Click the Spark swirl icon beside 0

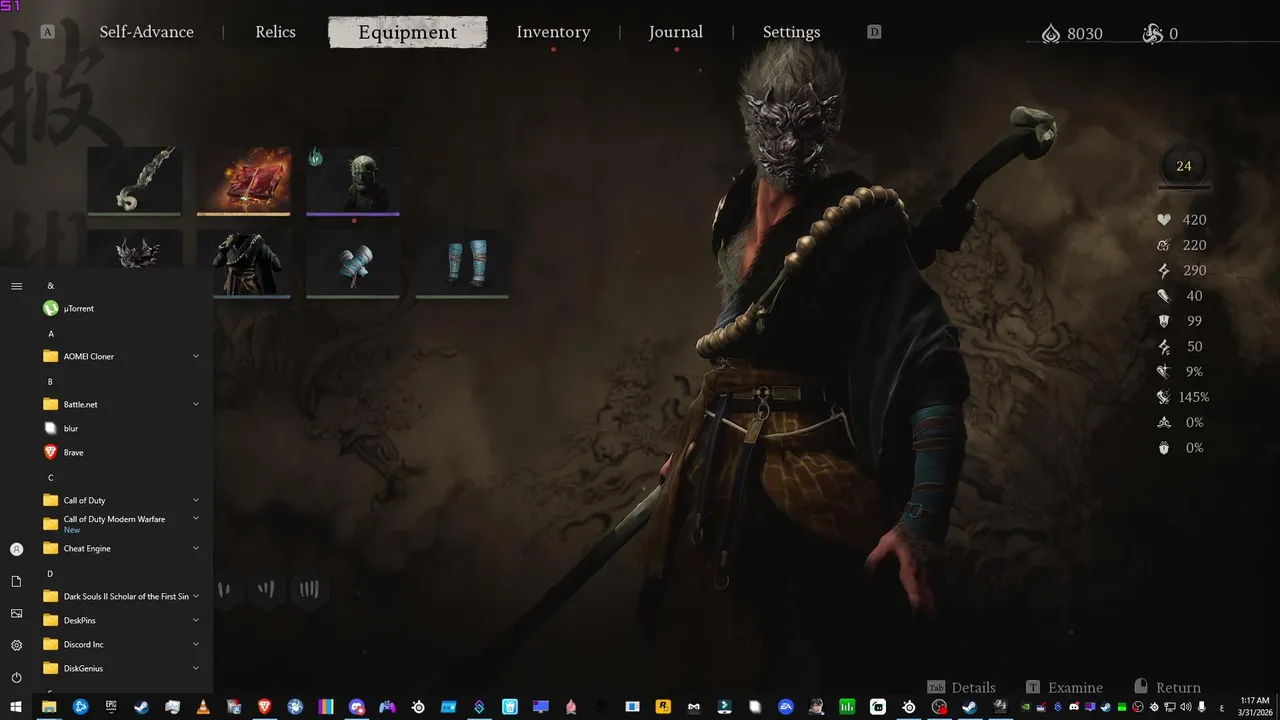(1153, 34)
